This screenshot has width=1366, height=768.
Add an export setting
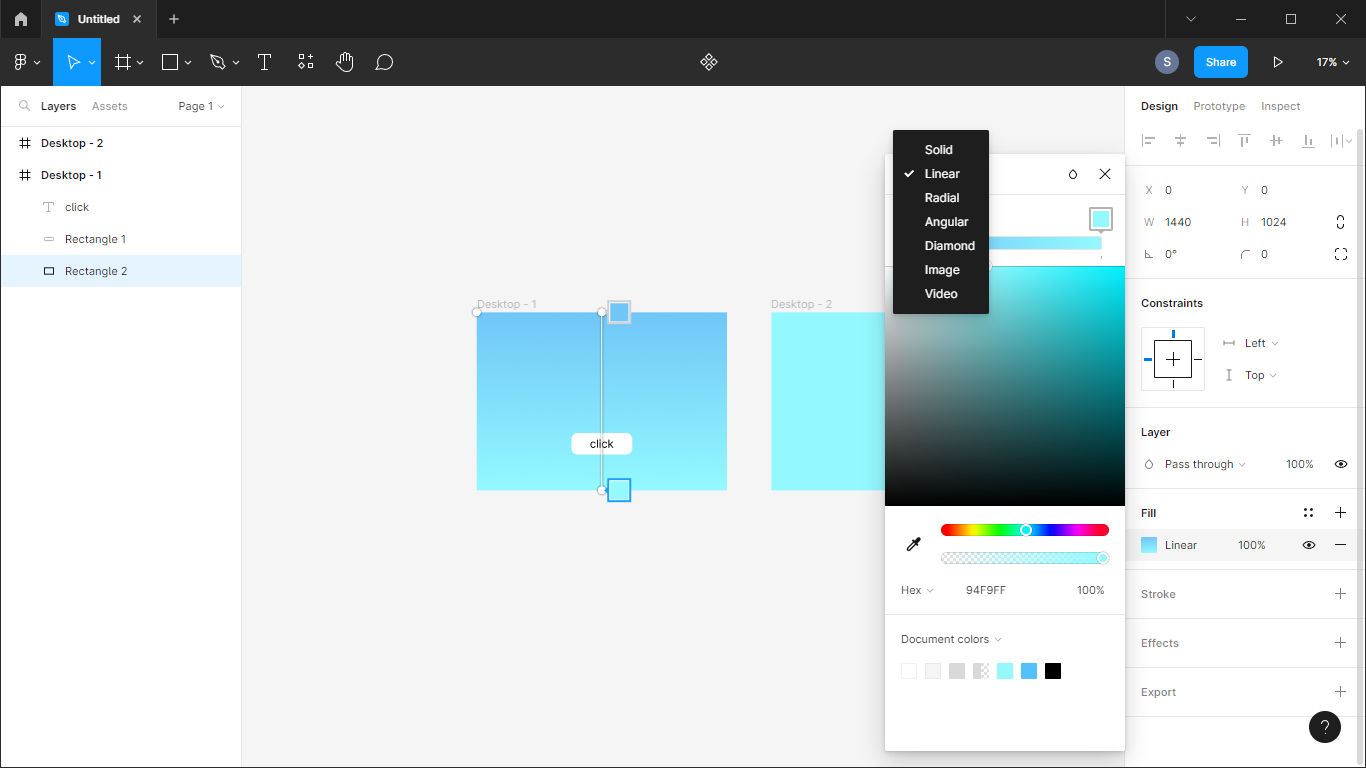1341,692
